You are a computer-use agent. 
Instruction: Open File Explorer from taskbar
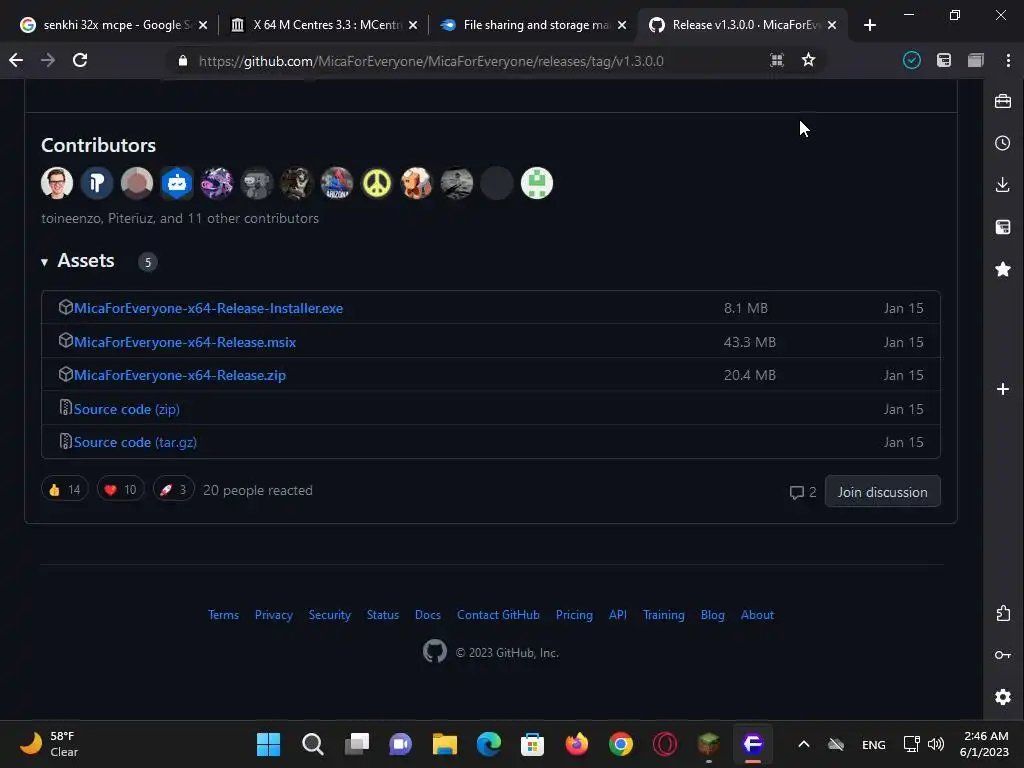tap(445, 744)
